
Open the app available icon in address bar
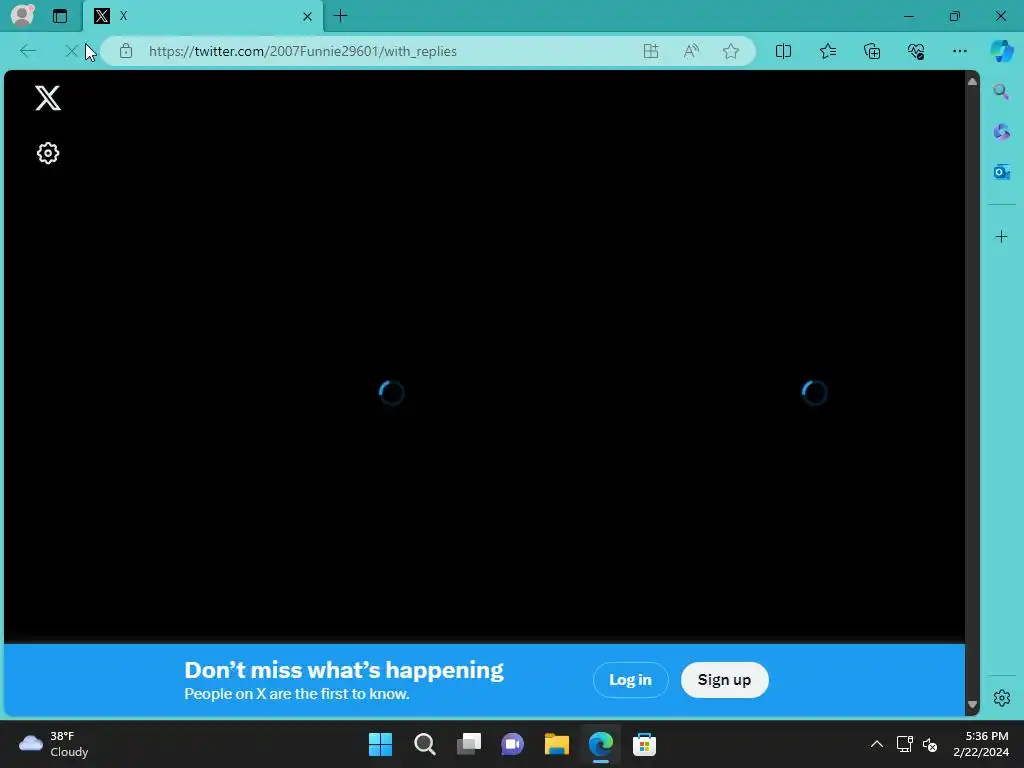tap(650, 51)
